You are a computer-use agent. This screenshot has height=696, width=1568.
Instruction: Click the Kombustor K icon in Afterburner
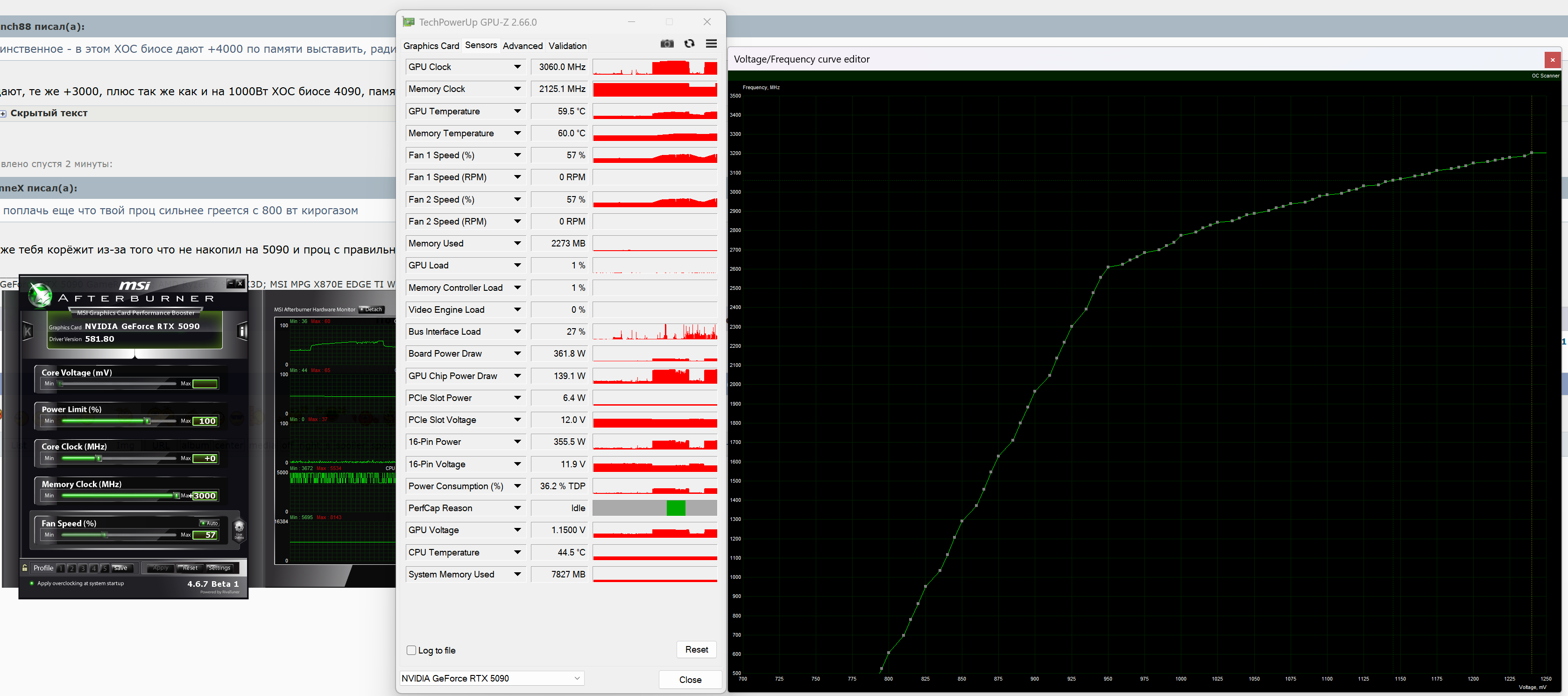click(x=28, y=331)
